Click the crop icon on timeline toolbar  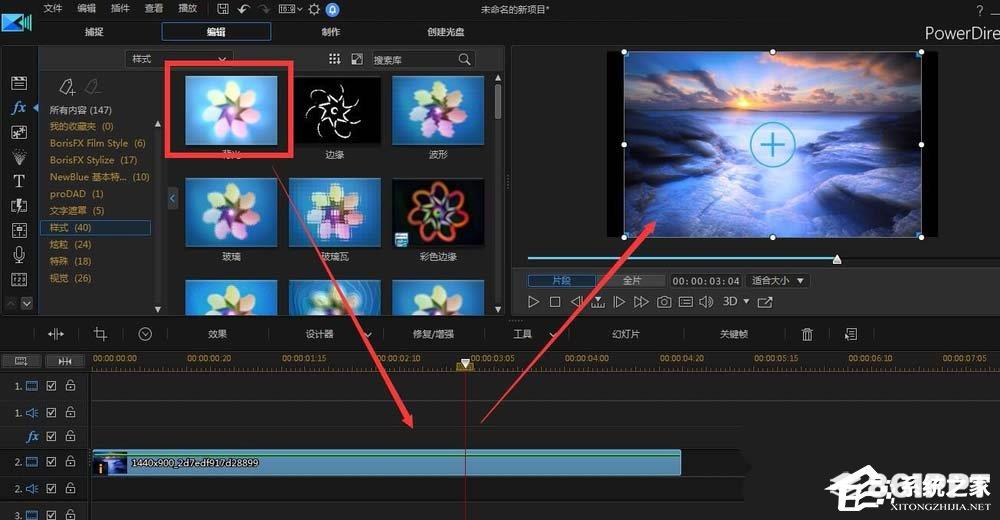pos(100,334)
